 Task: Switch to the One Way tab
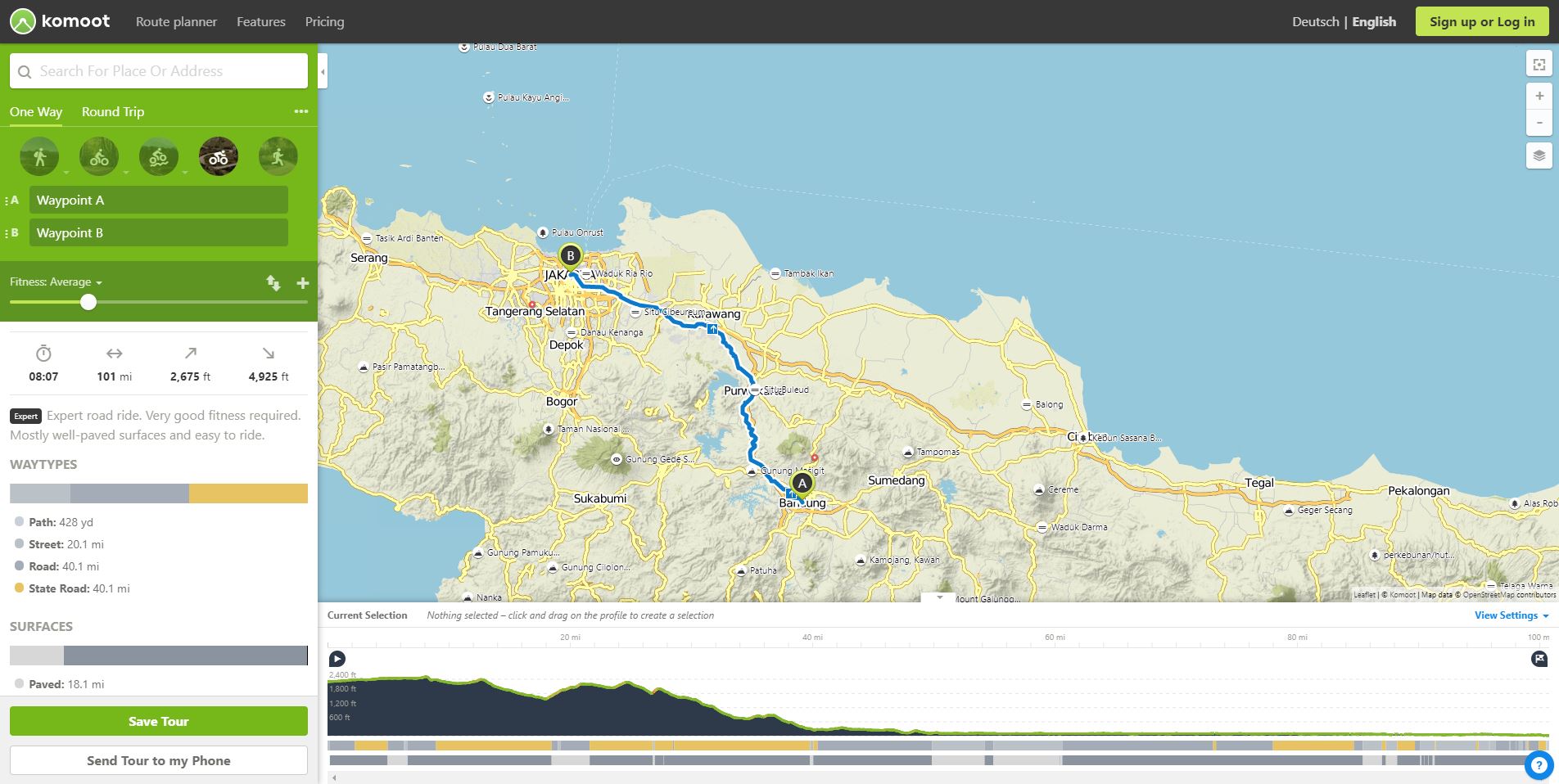tap(36, 112)
